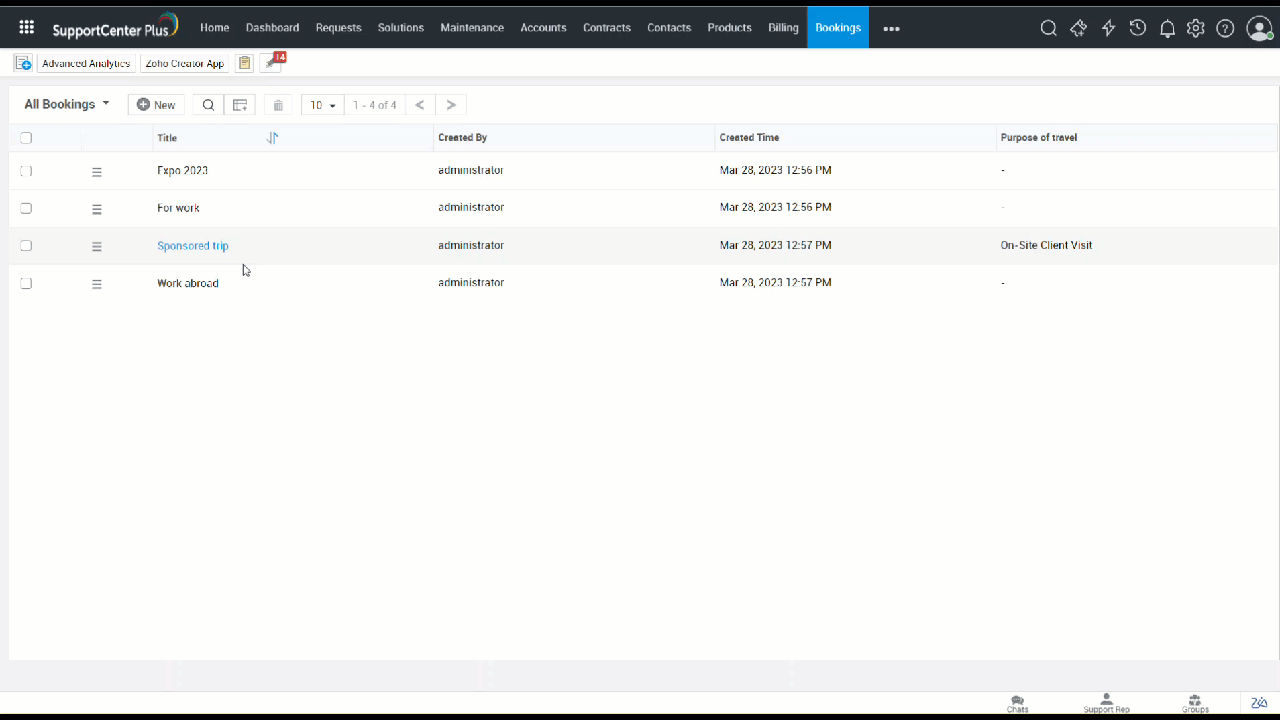This screenshot has height=720, width=1280.
Task: Open the Sponsored trip booking link
Action: pyautogui.click(x=192, y=246)
